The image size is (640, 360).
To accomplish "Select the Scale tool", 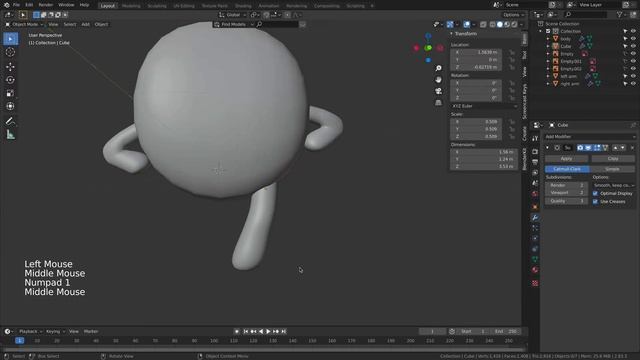I will [x=11, y=93].
